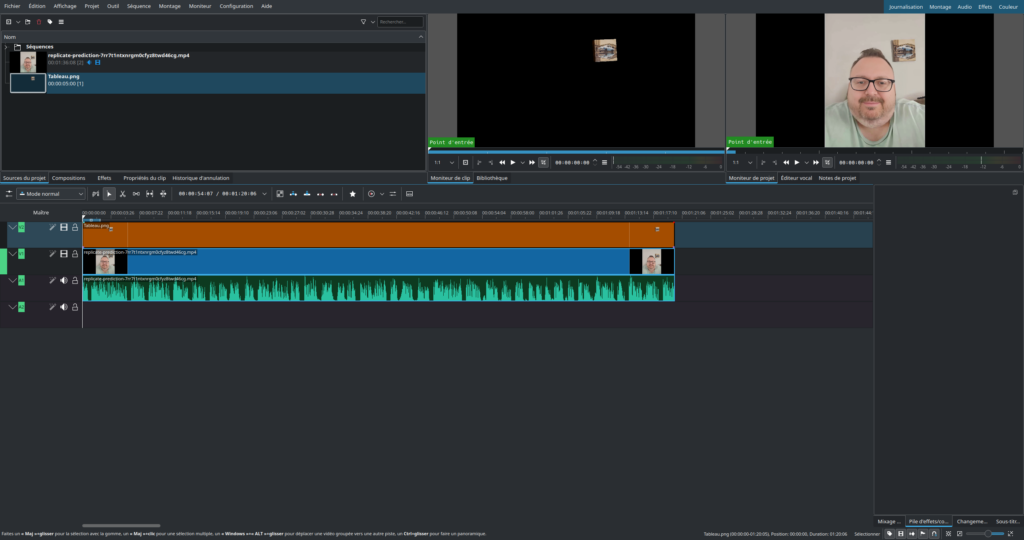Toggle effects on track A1

pyautogui.click(x=52, y=280)
